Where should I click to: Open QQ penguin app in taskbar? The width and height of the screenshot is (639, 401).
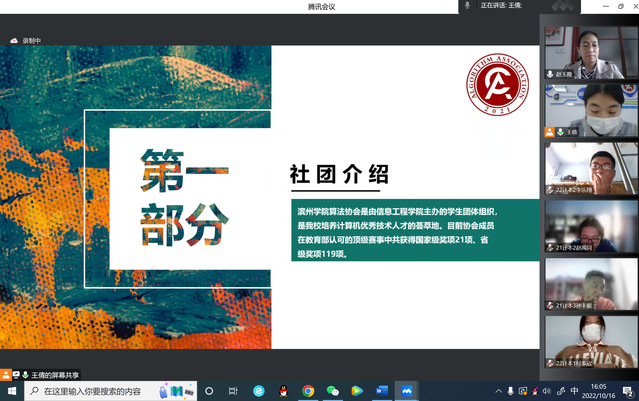pyautogui.click(x=283, y=390)
